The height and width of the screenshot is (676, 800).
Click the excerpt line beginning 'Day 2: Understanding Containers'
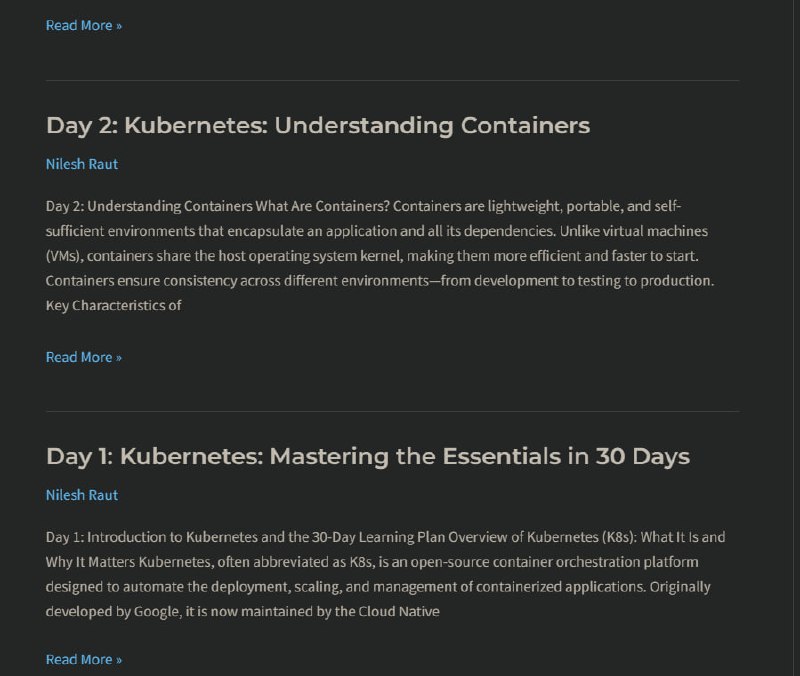(364, 206)
